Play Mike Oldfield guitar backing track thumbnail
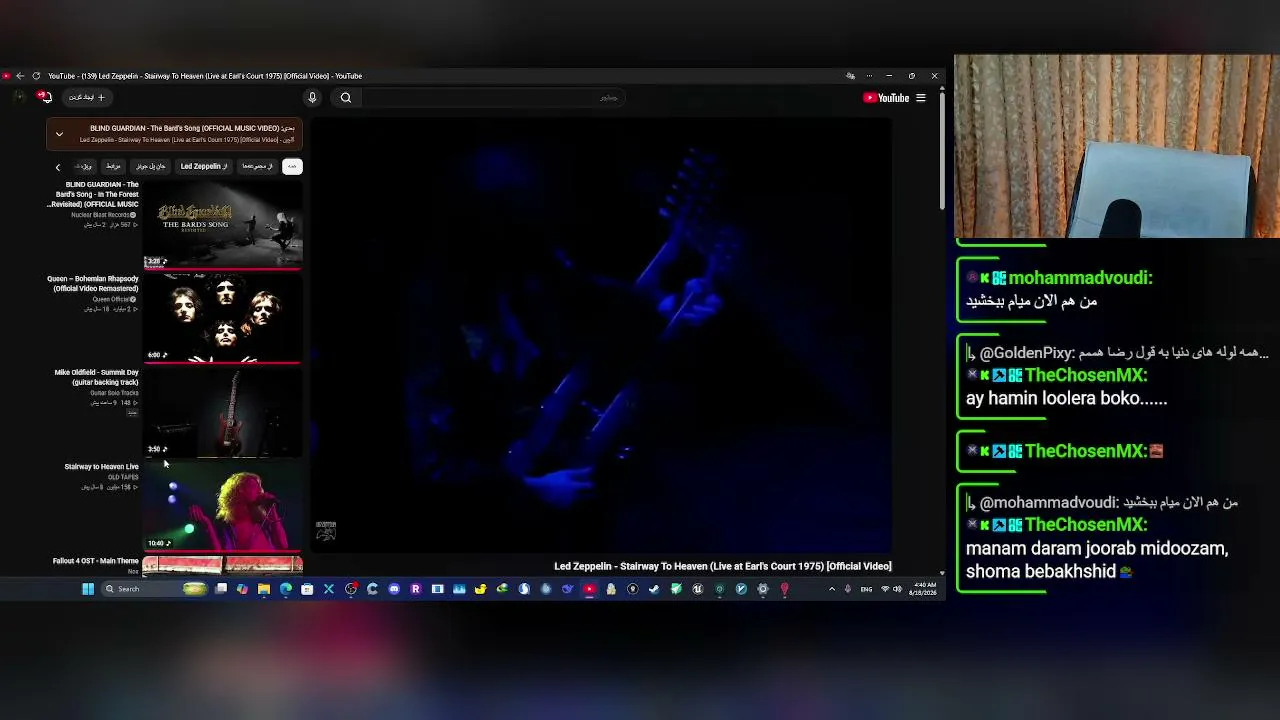The image size is (1280, 720). (x=222, y=413)
